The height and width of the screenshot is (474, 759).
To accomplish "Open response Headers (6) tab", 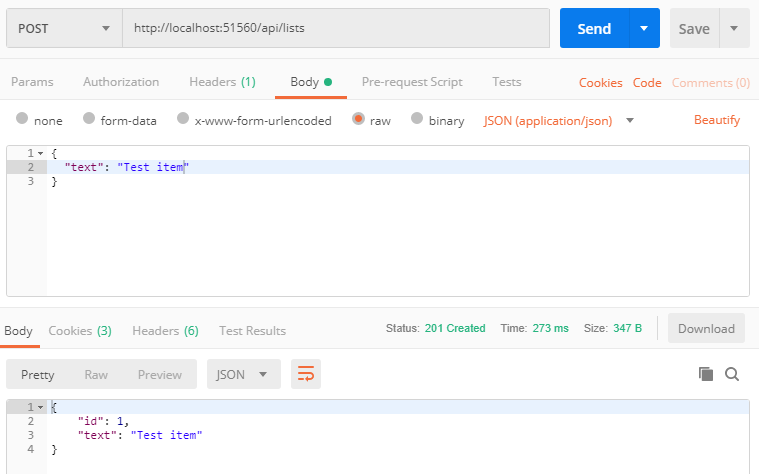I will [x=165, y=330].
